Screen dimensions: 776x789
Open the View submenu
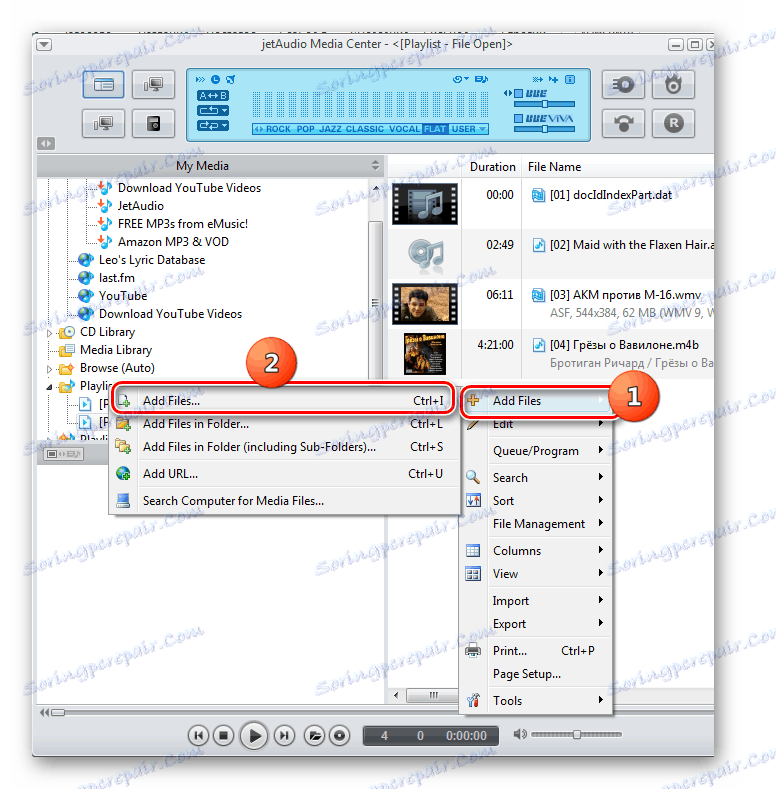pos(536,574)
